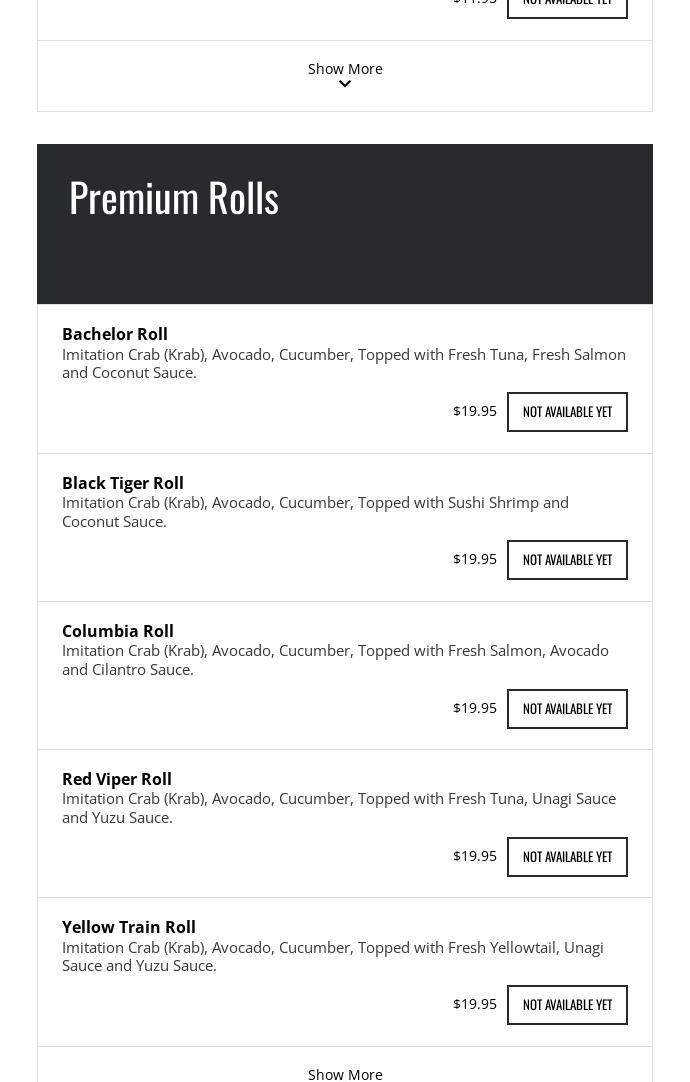The height and width of the screenshot is (1082, 690).
Task: Click the Premium Rolls section header
Action: point(174,197)
